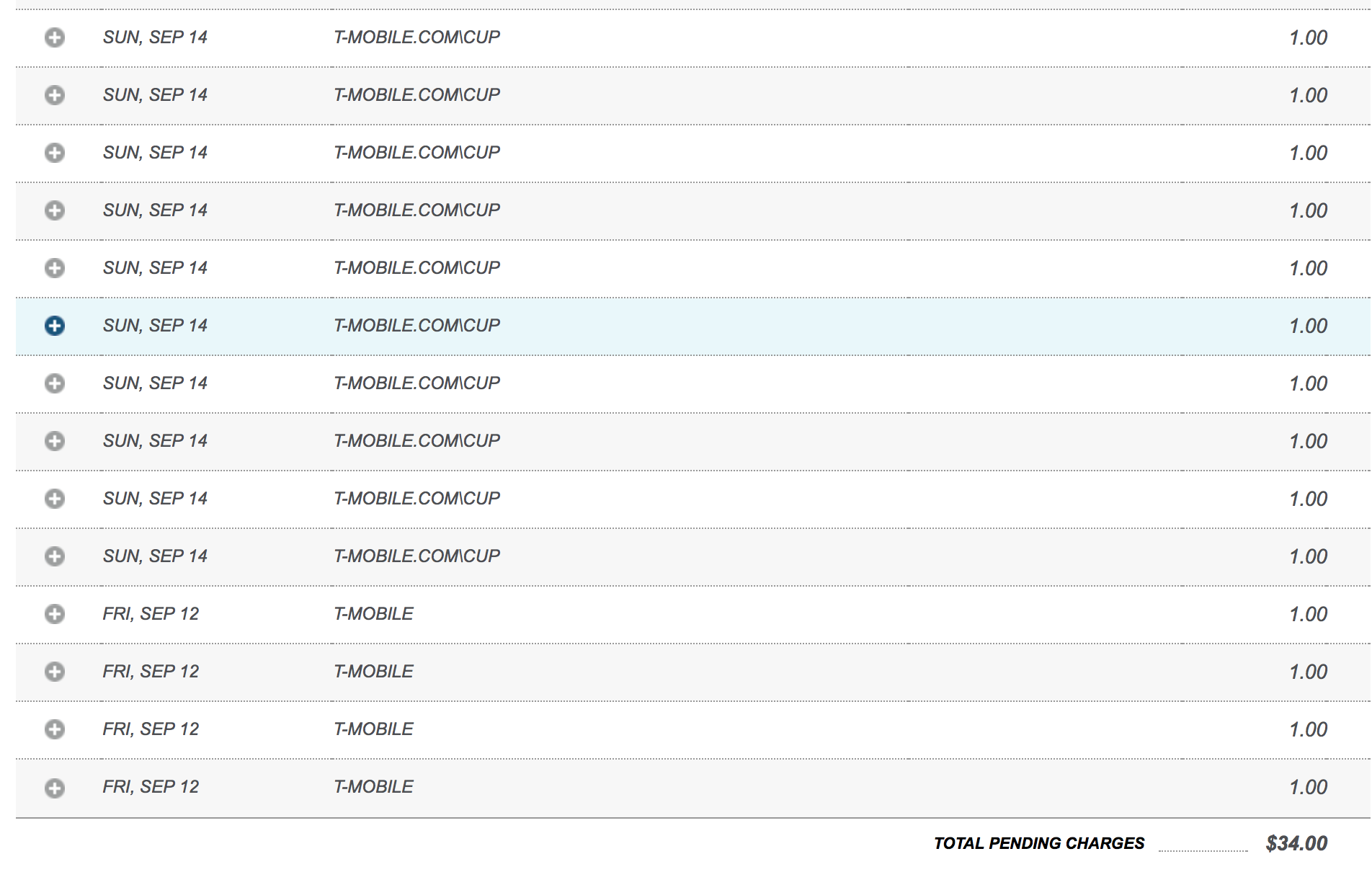Click the 1.00 amount in the topmost row

pyautogui.click(x=1308, y=37)
